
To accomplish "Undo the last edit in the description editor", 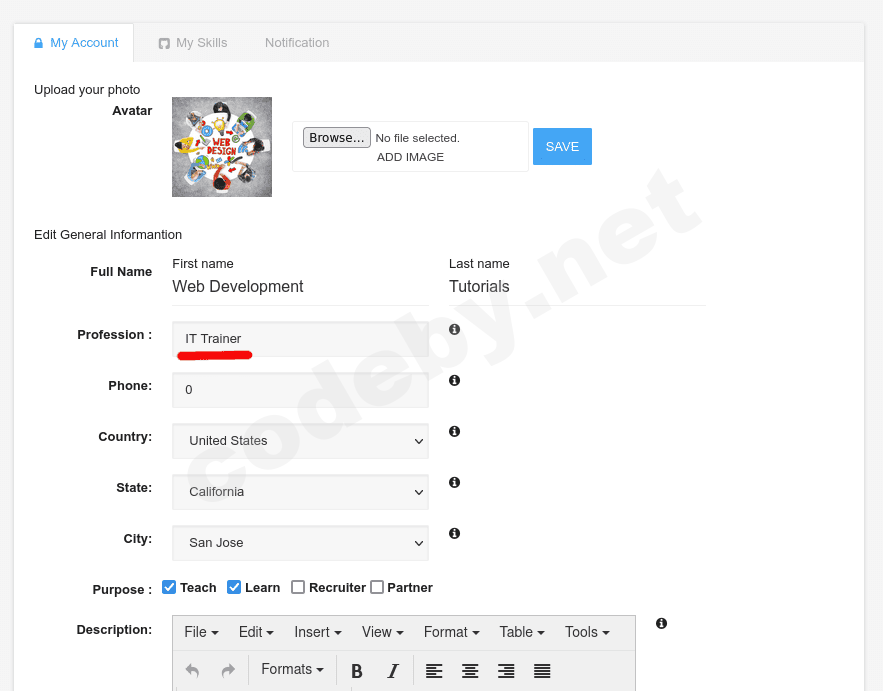I will click(192, 670).
